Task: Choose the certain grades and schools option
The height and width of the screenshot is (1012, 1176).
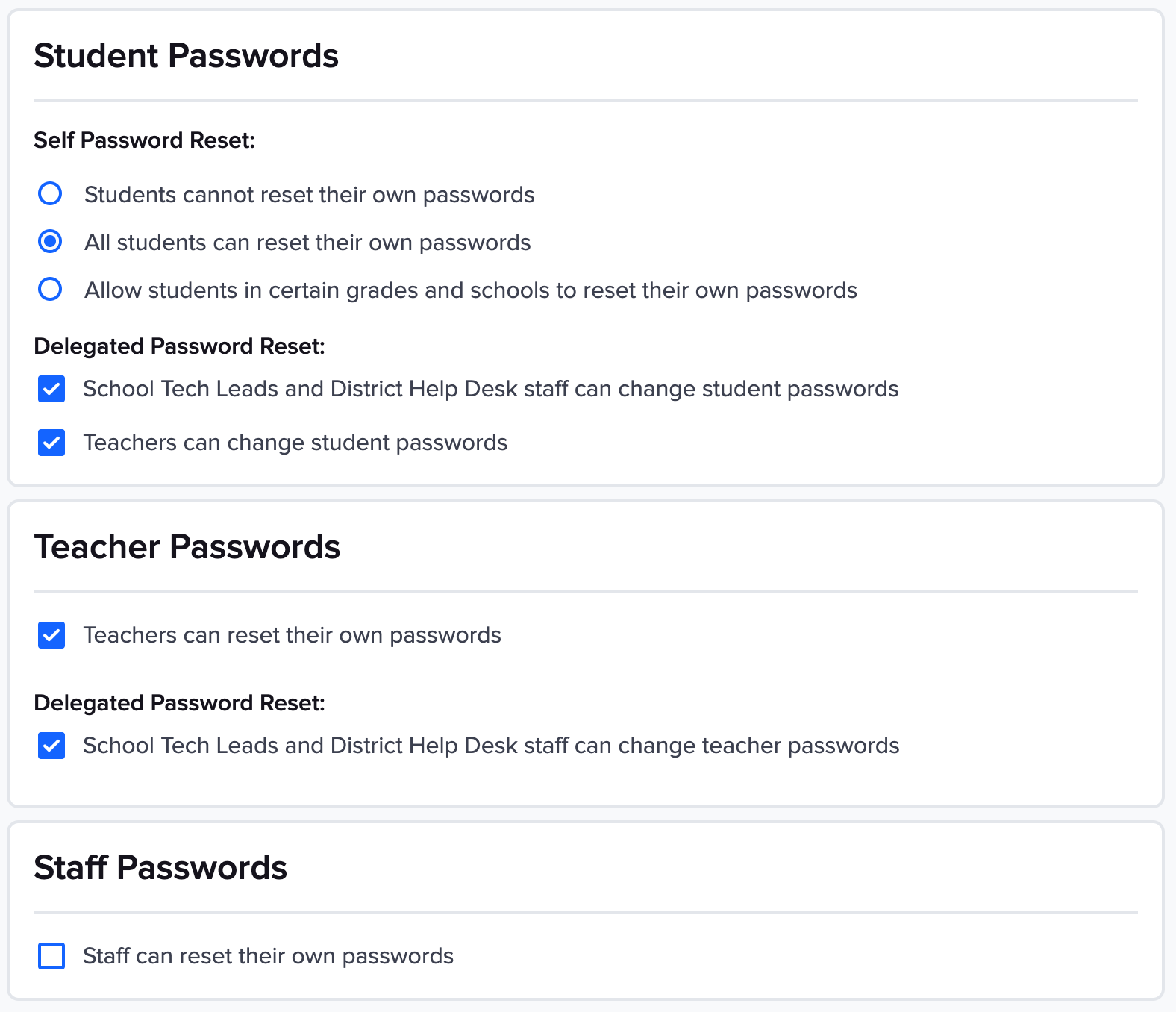Action: pos(50,290)
